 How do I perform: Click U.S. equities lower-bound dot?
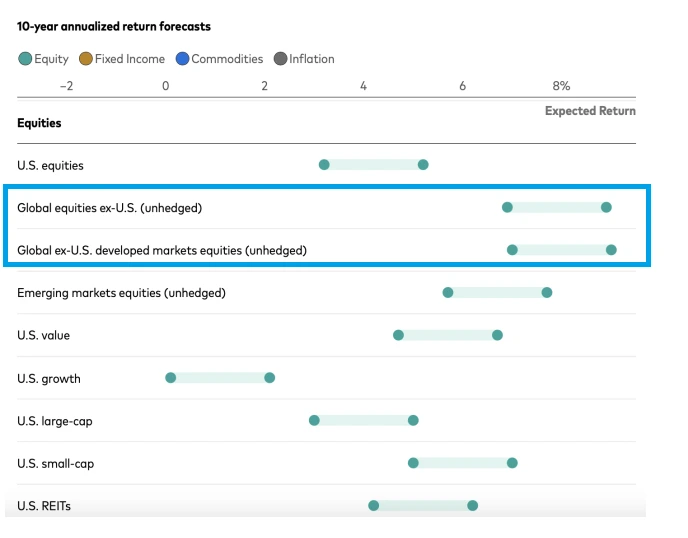324,164
